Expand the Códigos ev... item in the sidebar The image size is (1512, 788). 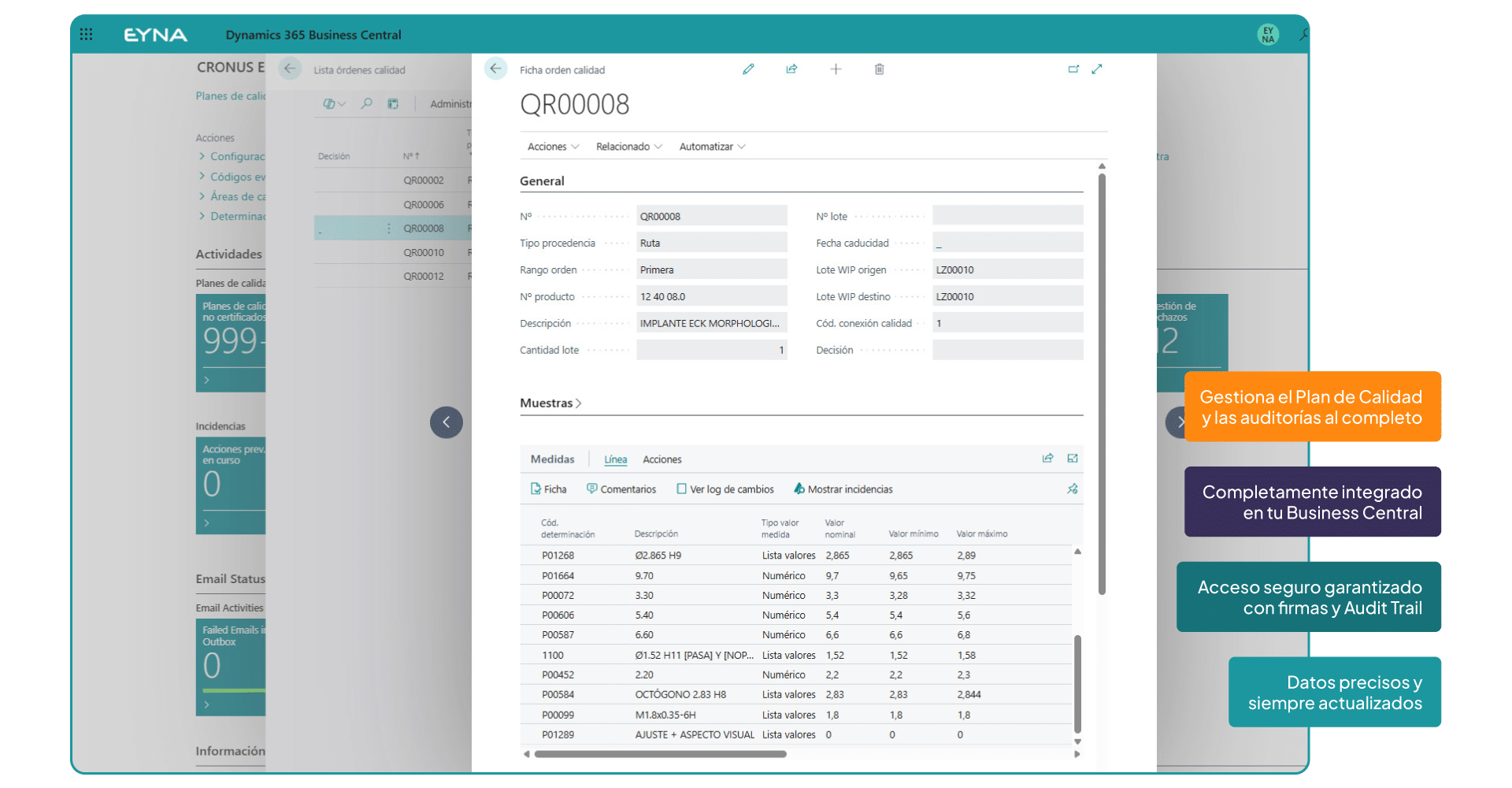click(232, 177)
